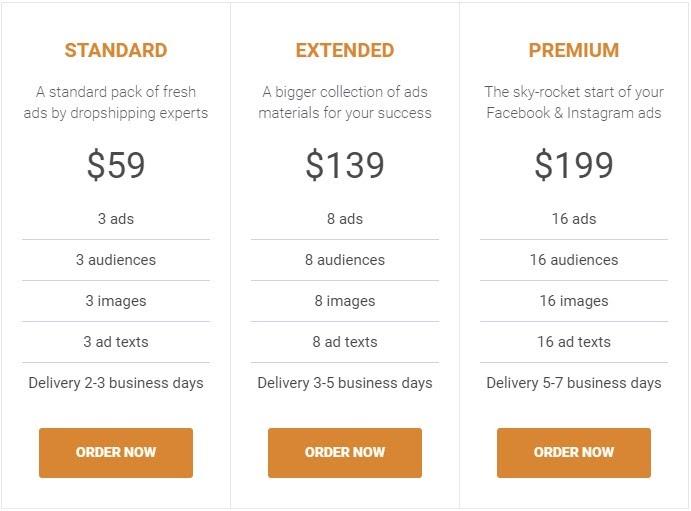
Task: Select the STANDARD plan heading
Action: coord(116,50)
